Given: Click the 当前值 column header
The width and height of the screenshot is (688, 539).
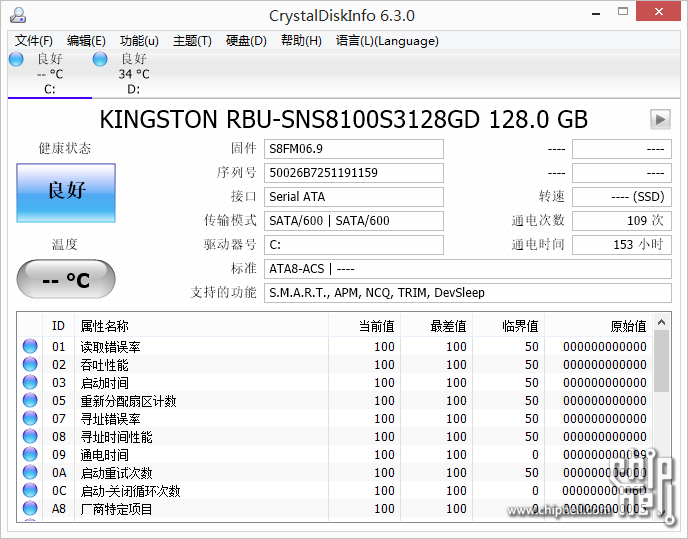Looking at the screenshot, I should pyautogui.click(x=364, y=326).
